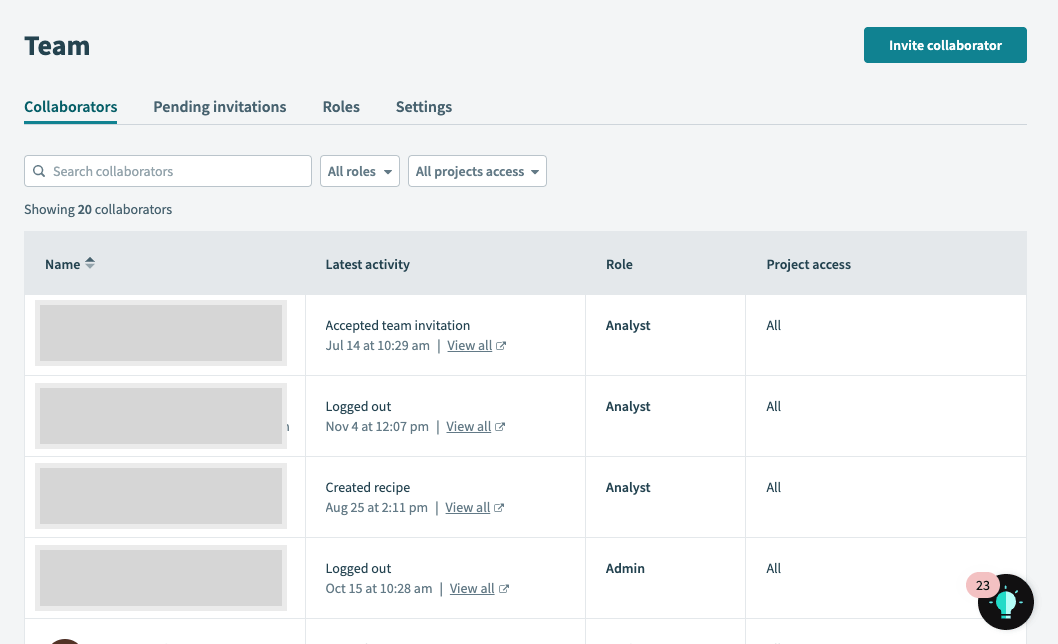Click the Latest activity column header
The image size is (1058, 644).
[368, 265]
